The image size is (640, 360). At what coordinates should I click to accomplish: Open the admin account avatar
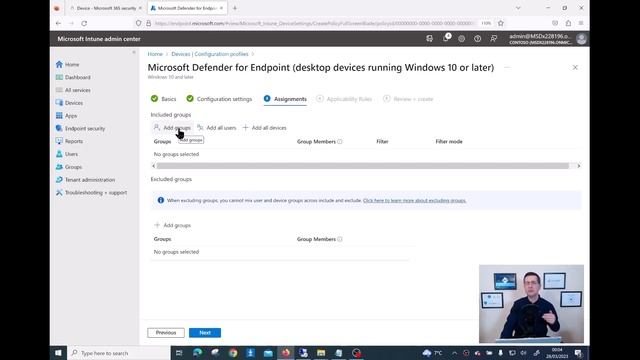coord(581,39)
